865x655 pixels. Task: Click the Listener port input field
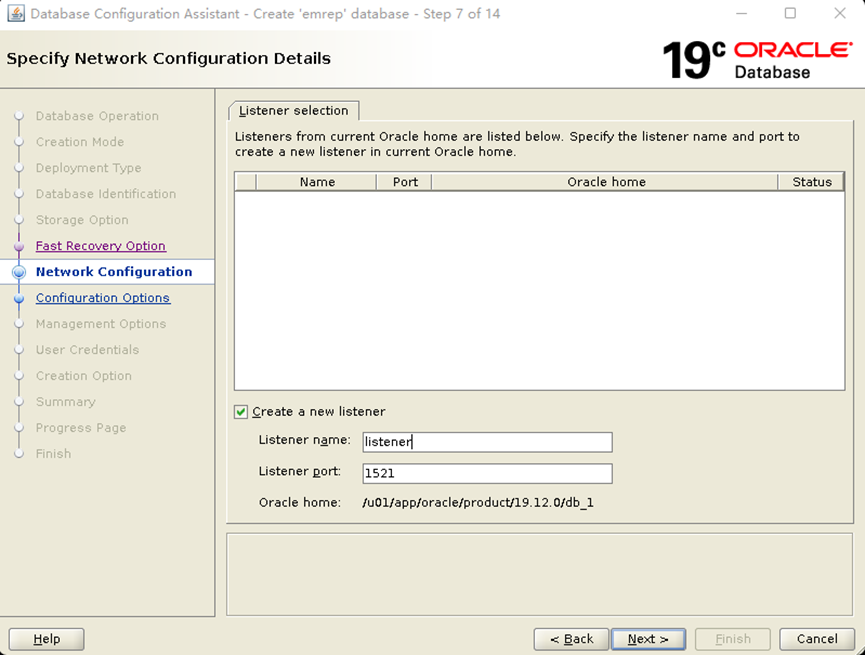(x=487, y=473)
